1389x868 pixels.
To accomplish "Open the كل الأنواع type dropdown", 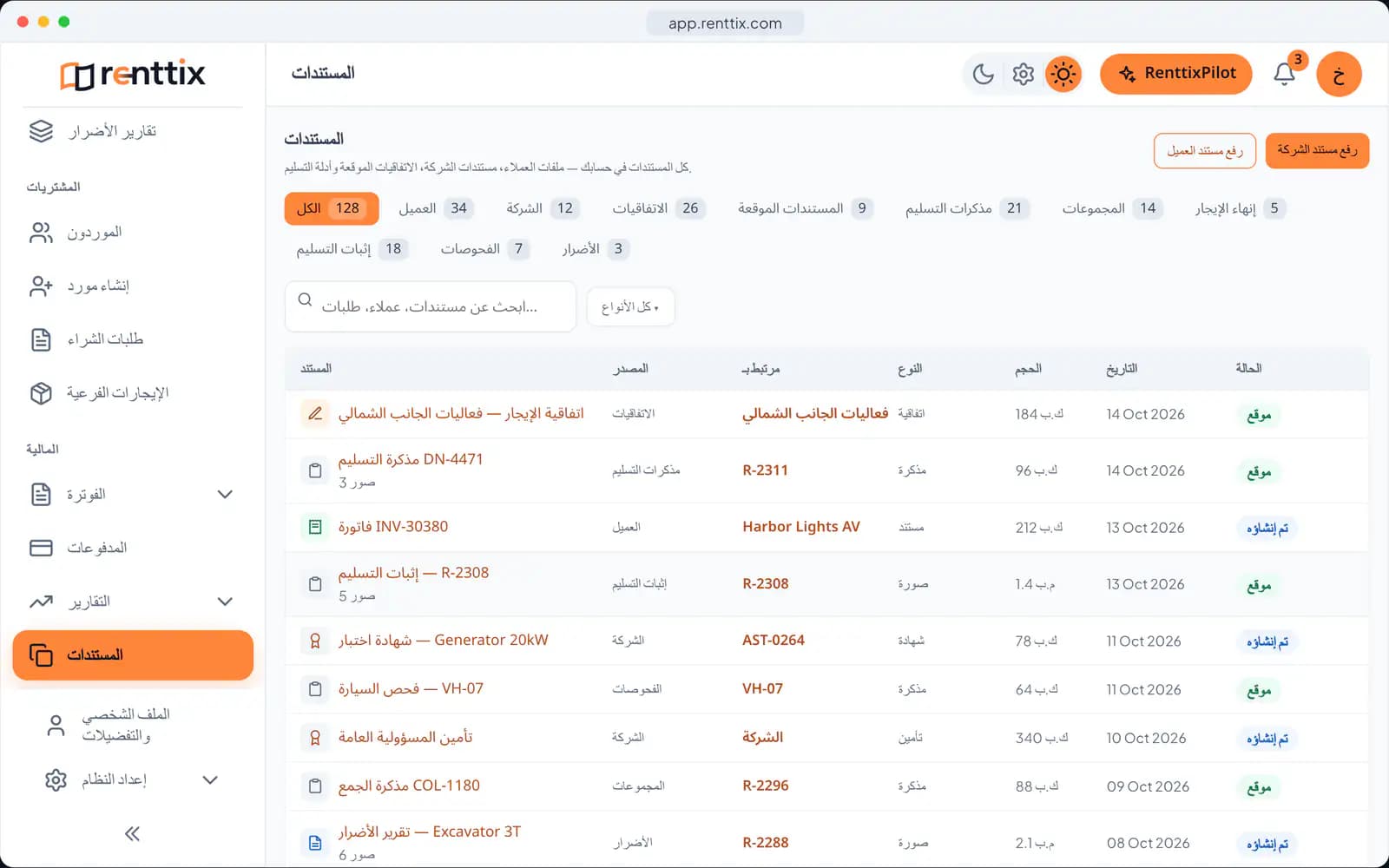I will (x=630, y=307).
